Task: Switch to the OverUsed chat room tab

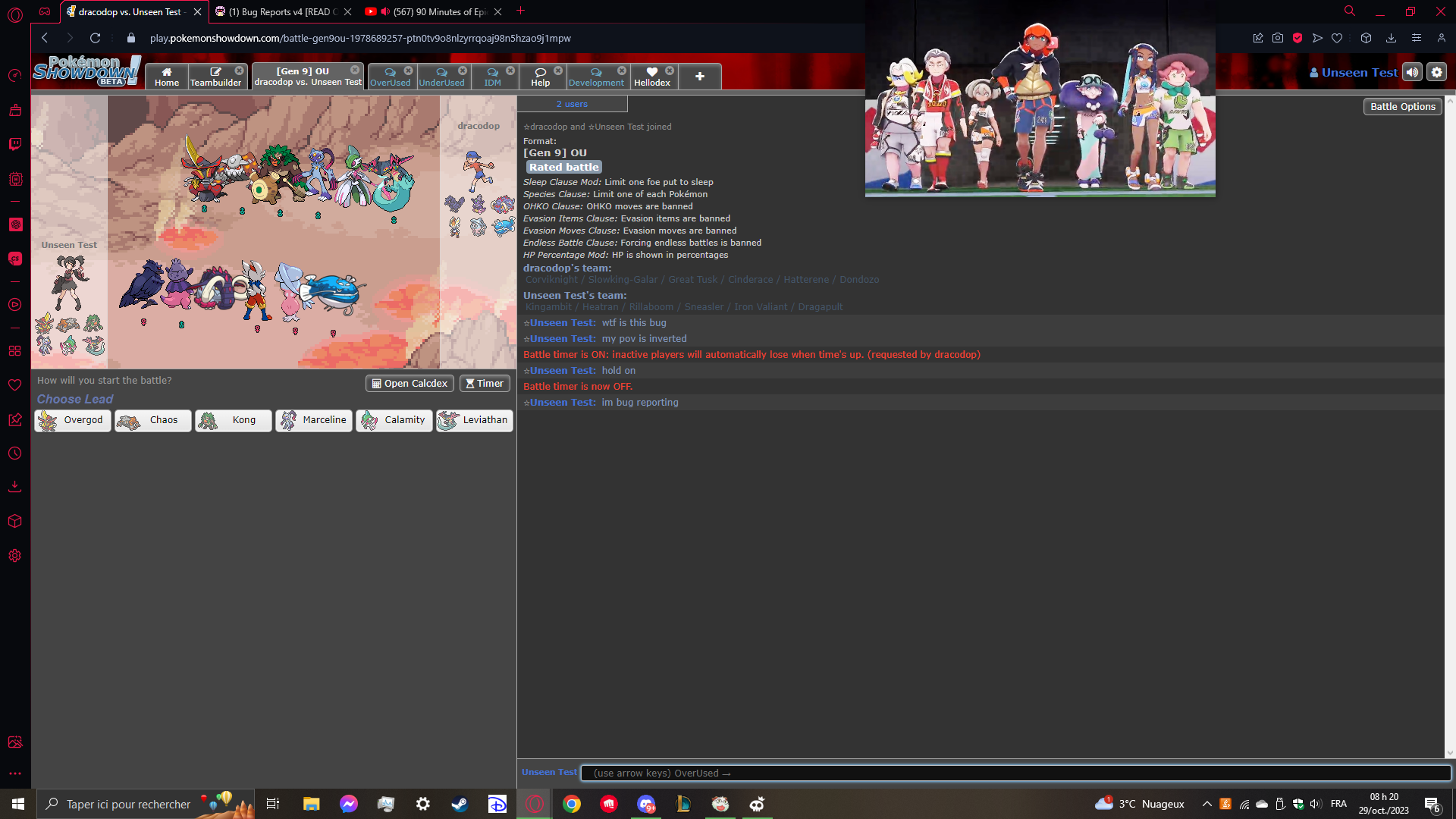Action: tap(390, 77)
